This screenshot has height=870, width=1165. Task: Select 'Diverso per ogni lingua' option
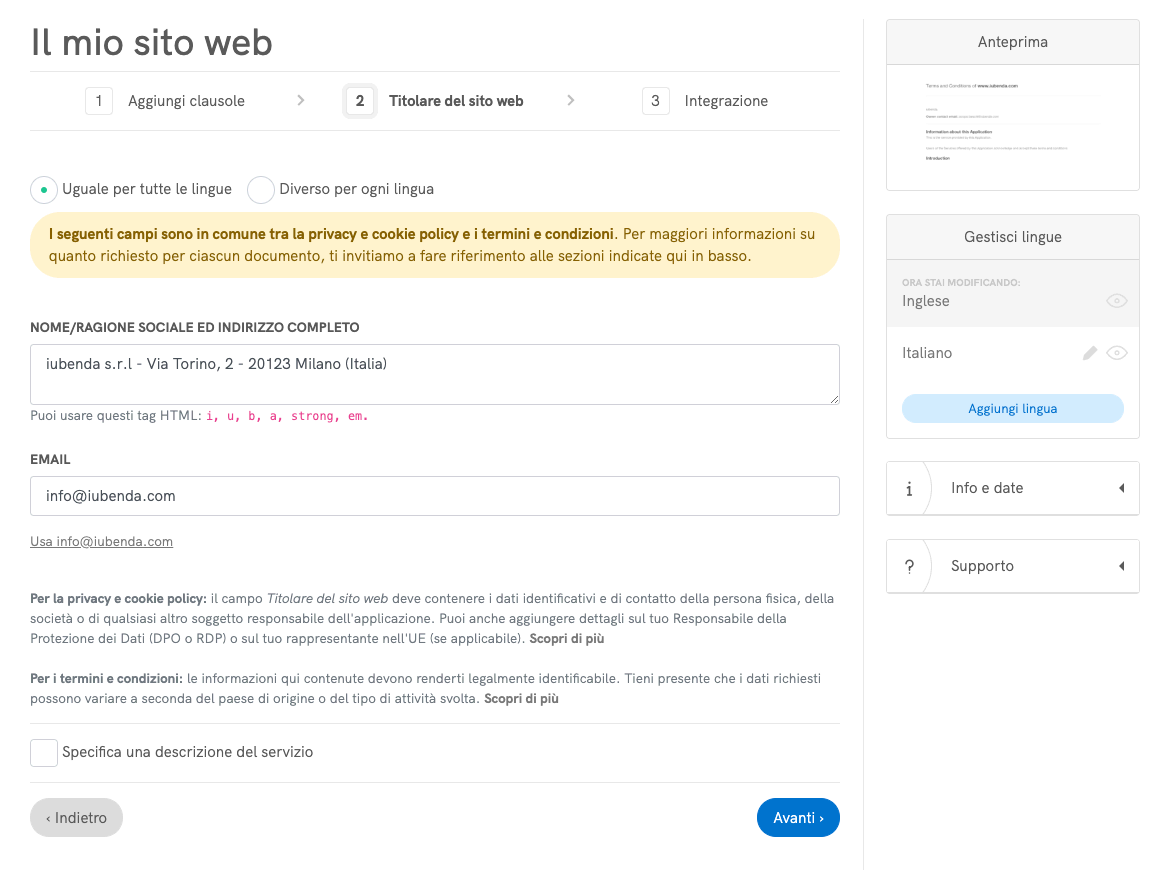tap(261, 189)
